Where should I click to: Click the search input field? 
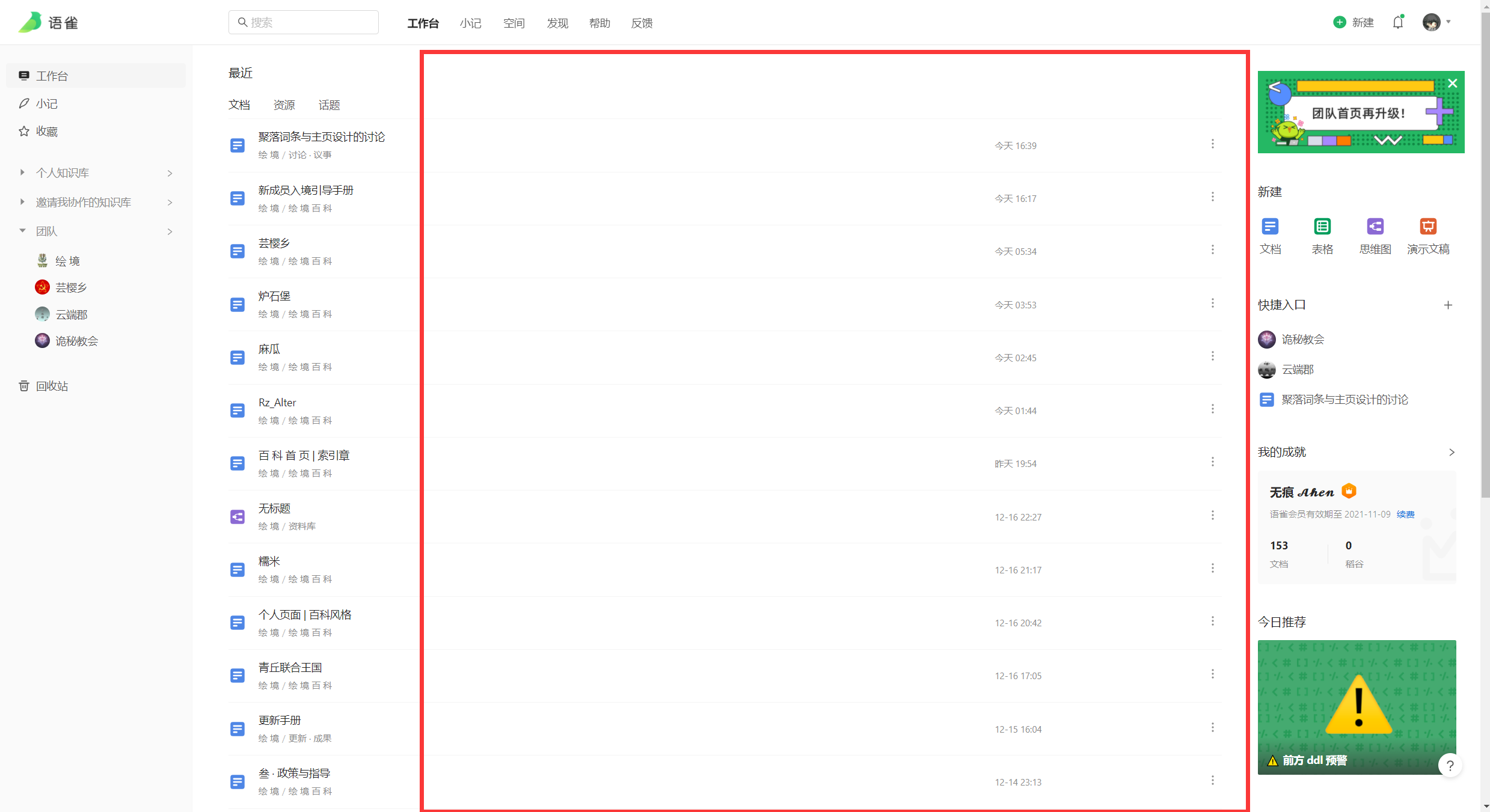[x=304, y=22]
